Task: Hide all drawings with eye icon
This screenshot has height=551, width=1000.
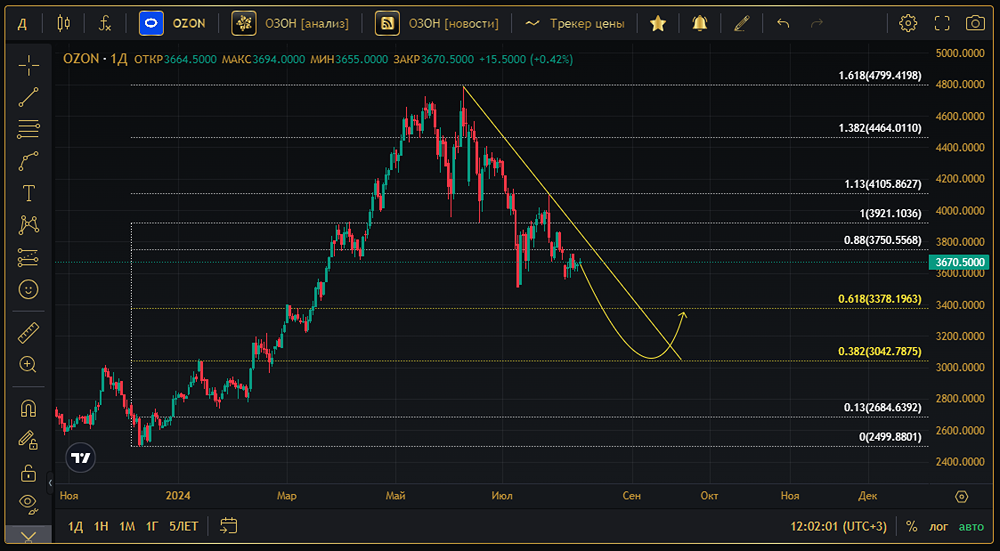Action: point(28,503)
